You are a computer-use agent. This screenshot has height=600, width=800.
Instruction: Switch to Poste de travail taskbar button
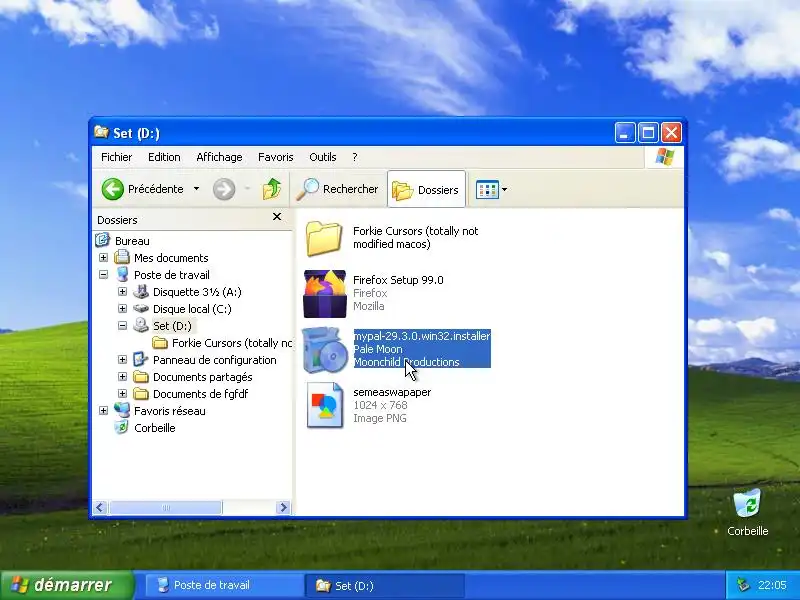point(223,585)
